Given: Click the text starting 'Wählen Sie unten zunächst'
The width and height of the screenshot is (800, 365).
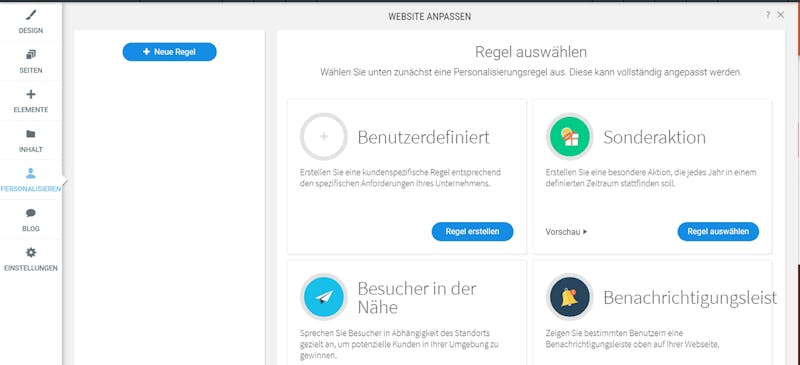Looking at the screenshot, I should click(x=531, y=72).
